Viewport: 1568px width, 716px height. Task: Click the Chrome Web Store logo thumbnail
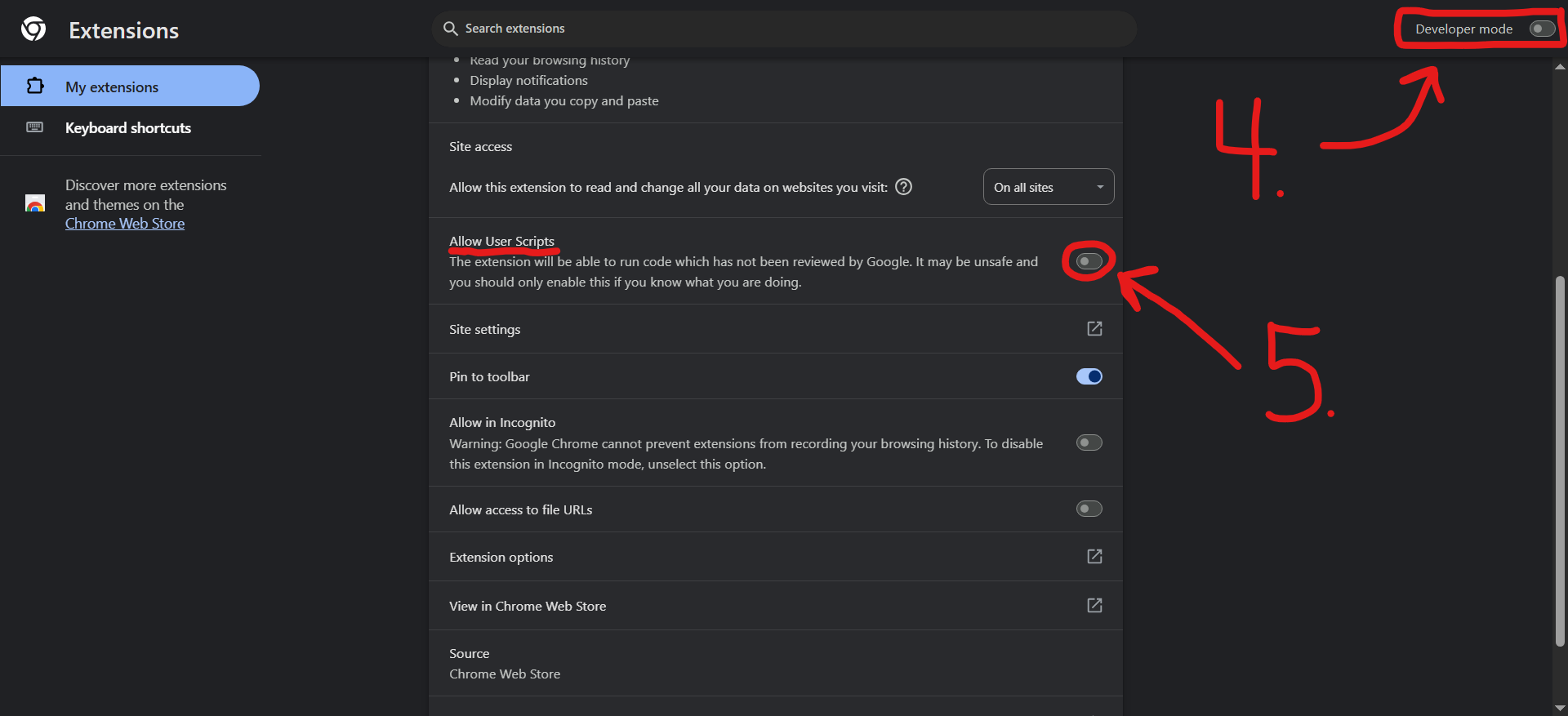click(35, 204)
